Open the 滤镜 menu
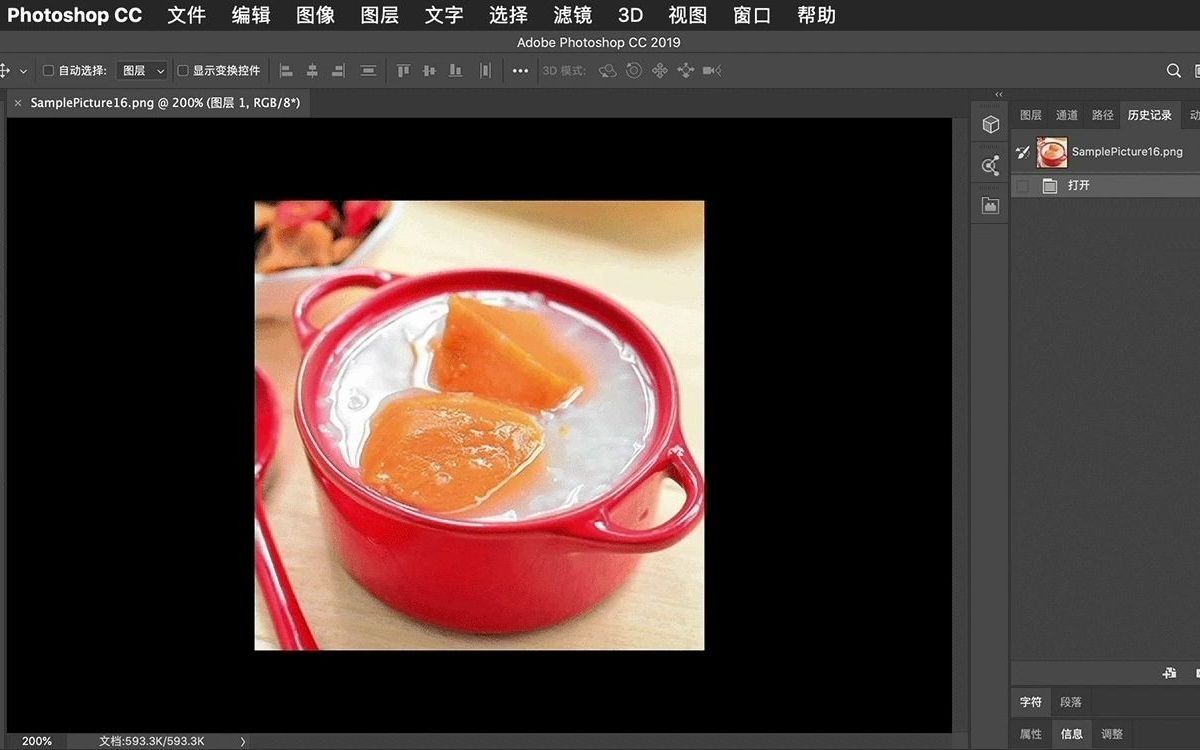This screenshot has height=750, width=1200. pos(571,15)
